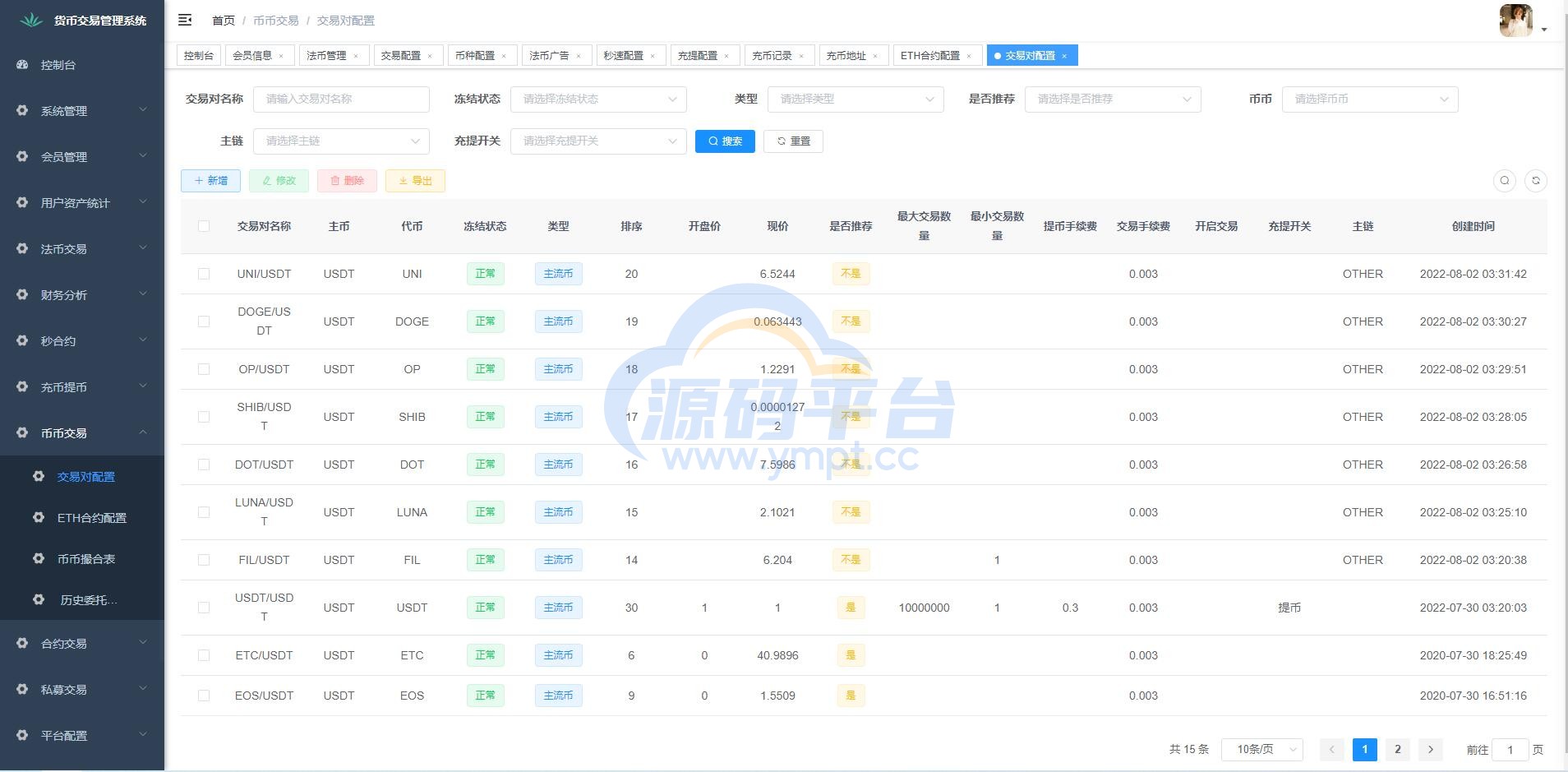Close the 币种配置 tab

point(504,56)
